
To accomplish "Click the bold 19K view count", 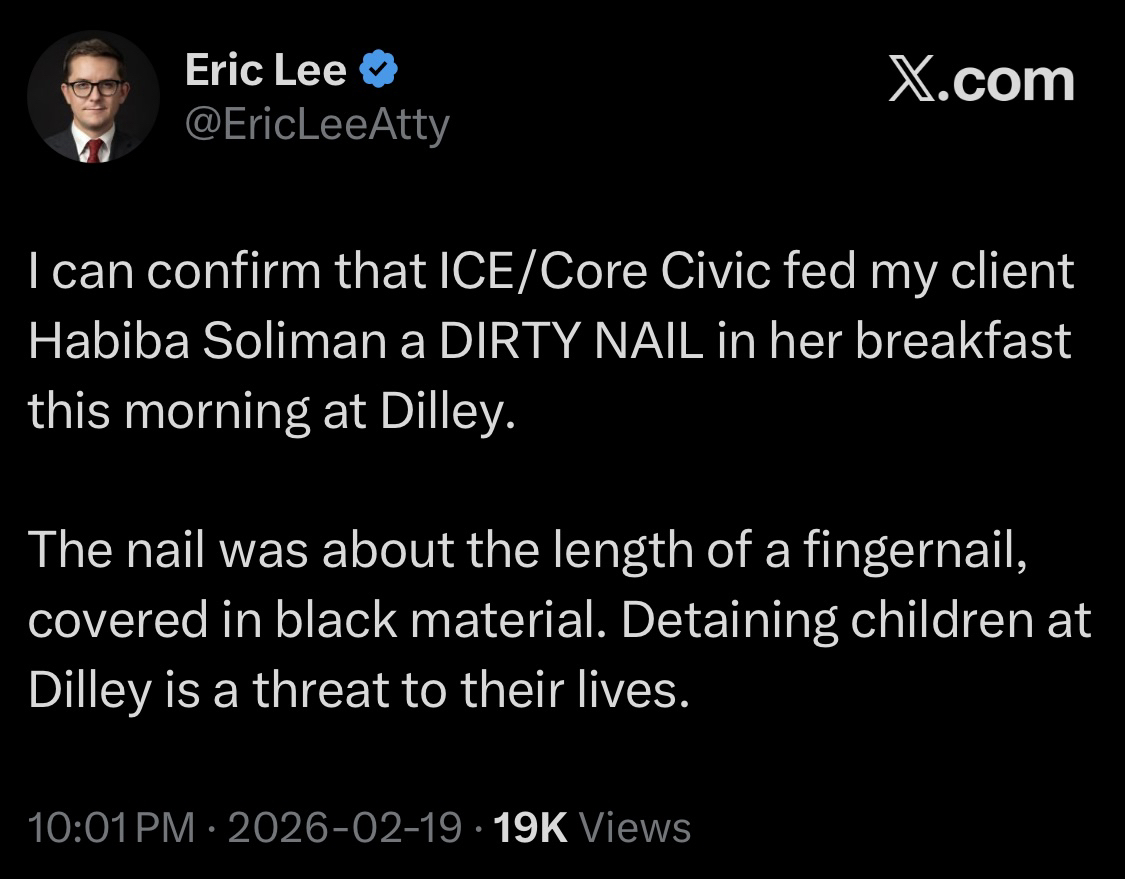I will (x=531, y=828).
